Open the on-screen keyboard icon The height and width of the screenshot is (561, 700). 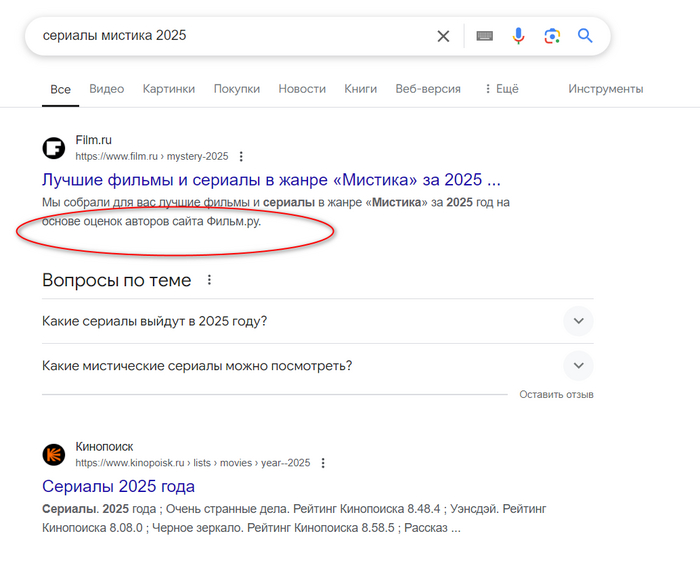[x=484, y=36]
